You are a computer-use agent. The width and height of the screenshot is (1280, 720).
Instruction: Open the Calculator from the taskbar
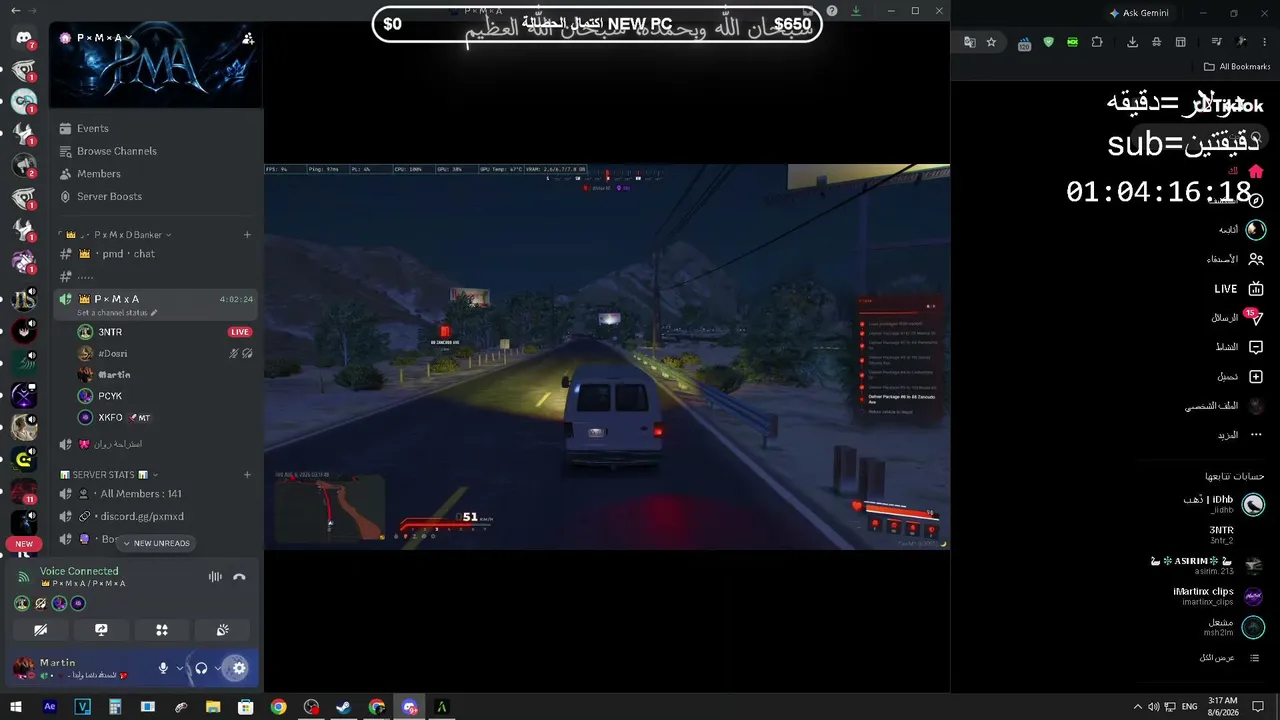[x=115, y=707]
